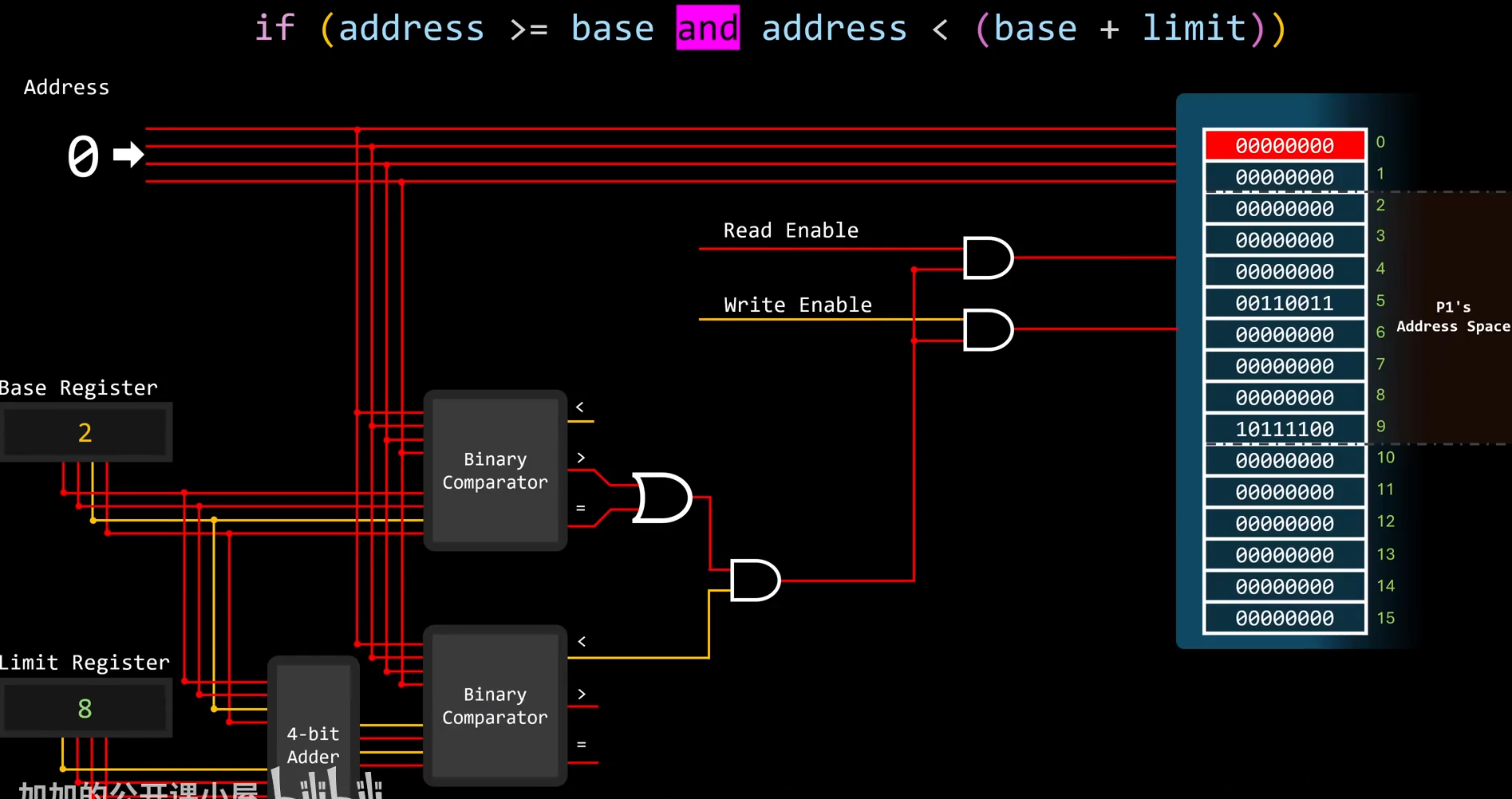1512x799 pixels.
Task: Select the 4-bit Adder block
Action: (x=313, y=727)
